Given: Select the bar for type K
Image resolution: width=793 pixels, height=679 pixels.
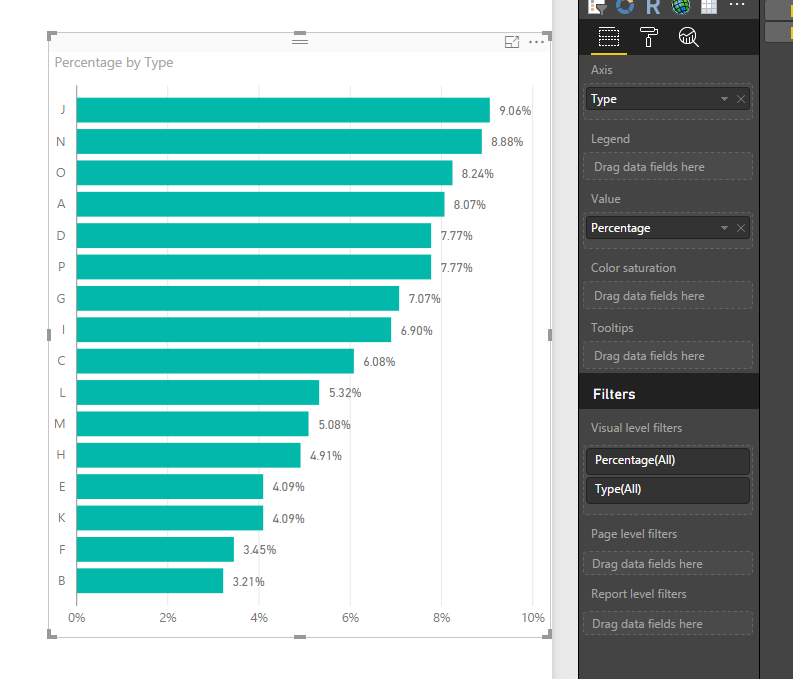Looking at the screenshot, I should (170, 518).
